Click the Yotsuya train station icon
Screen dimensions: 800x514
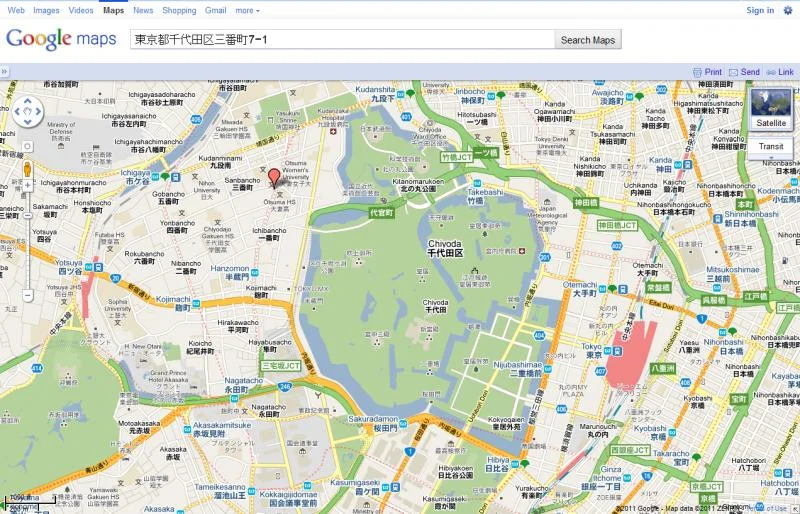[x=97, y=267]
